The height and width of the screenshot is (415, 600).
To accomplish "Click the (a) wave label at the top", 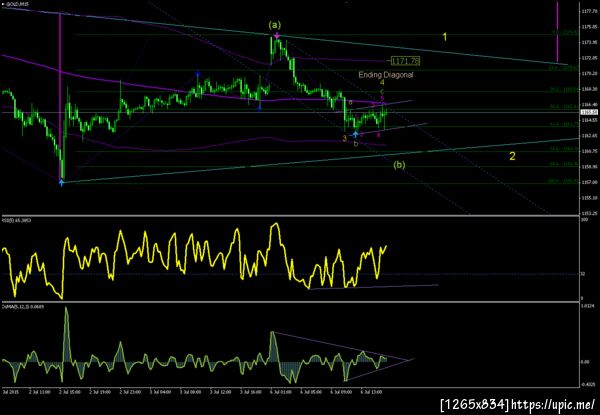I will (274, 25).
